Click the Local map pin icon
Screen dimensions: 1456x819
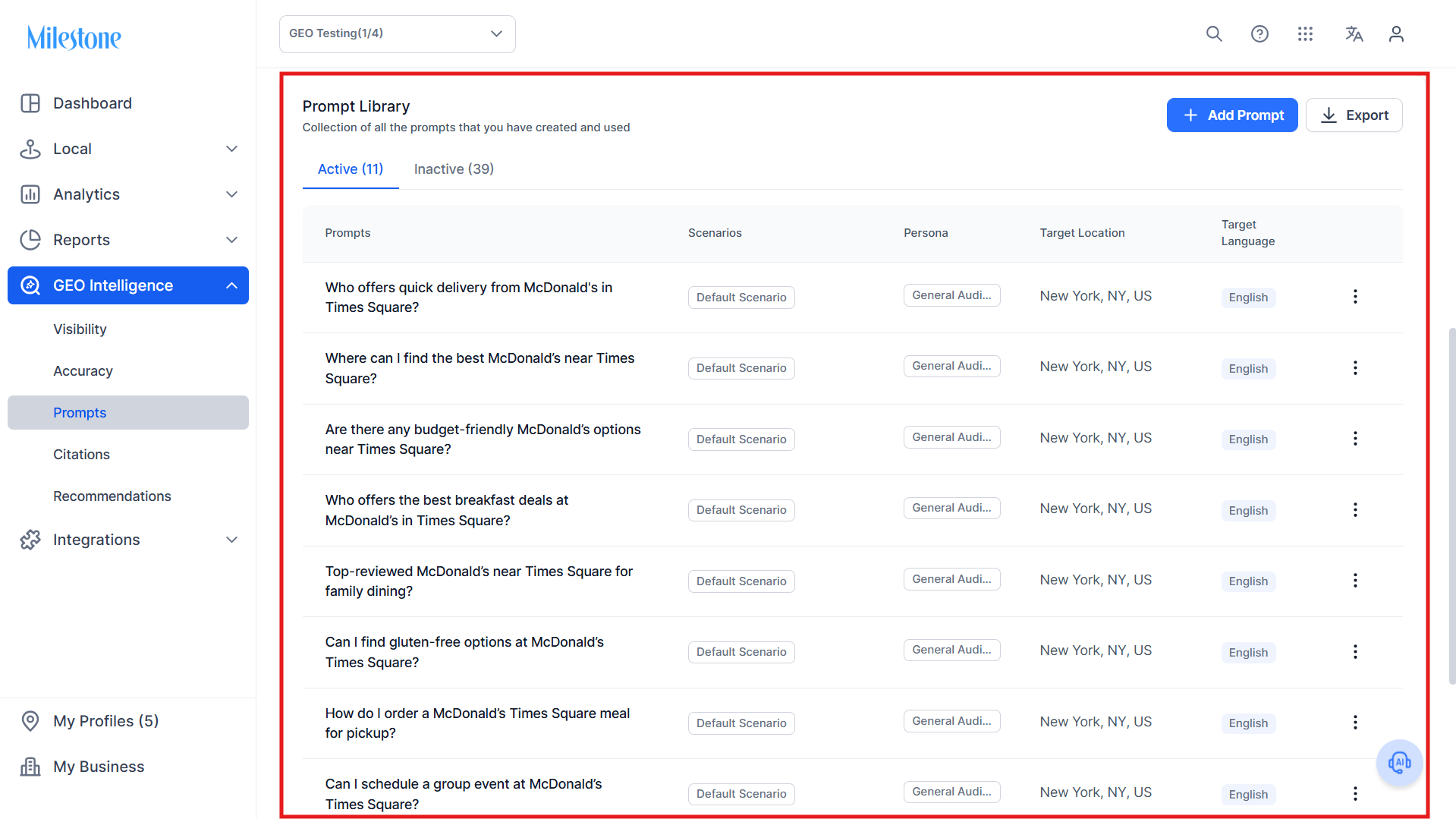click(30, 149)
